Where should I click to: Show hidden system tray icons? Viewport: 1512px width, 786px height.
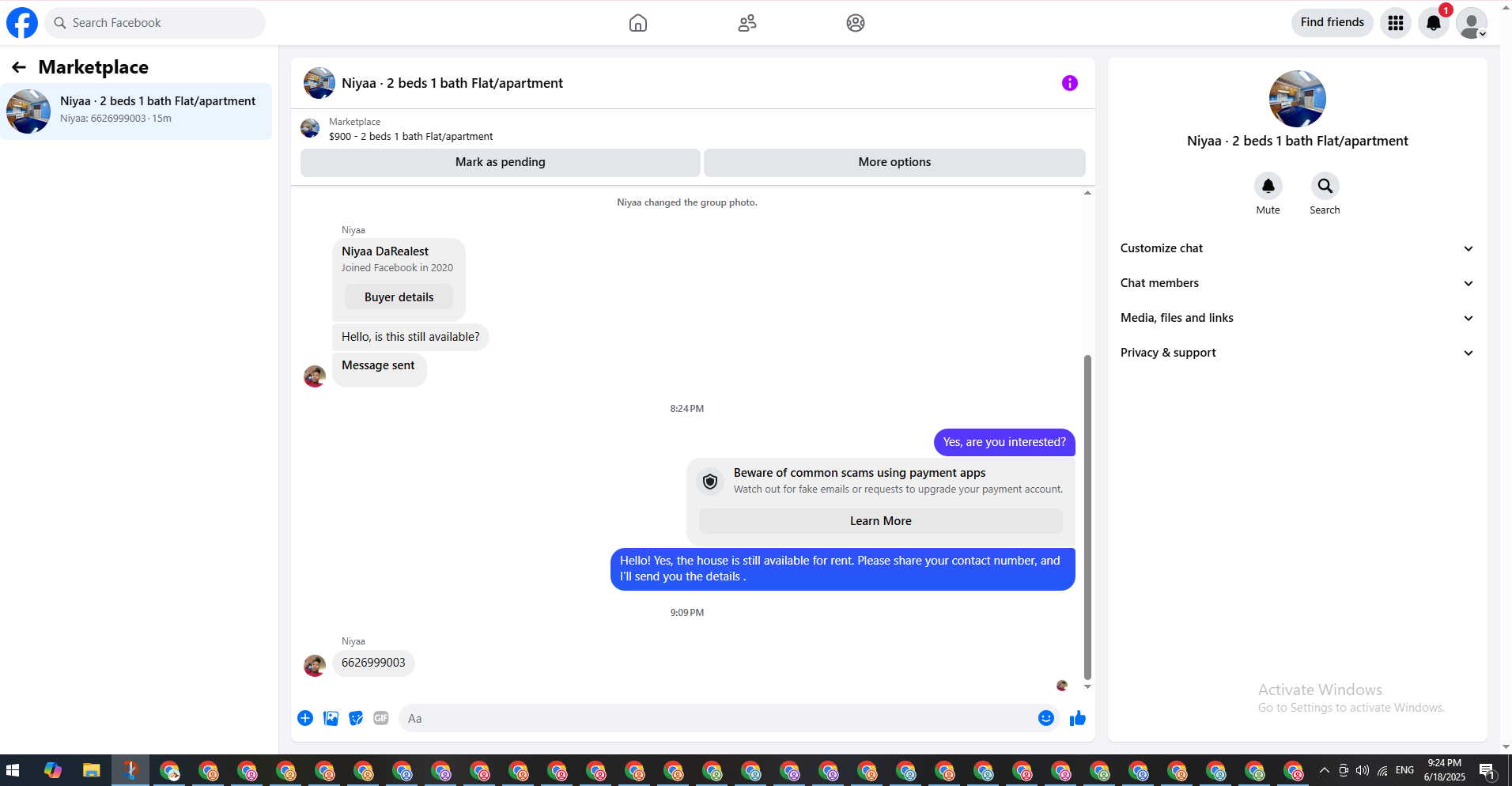1324,770
